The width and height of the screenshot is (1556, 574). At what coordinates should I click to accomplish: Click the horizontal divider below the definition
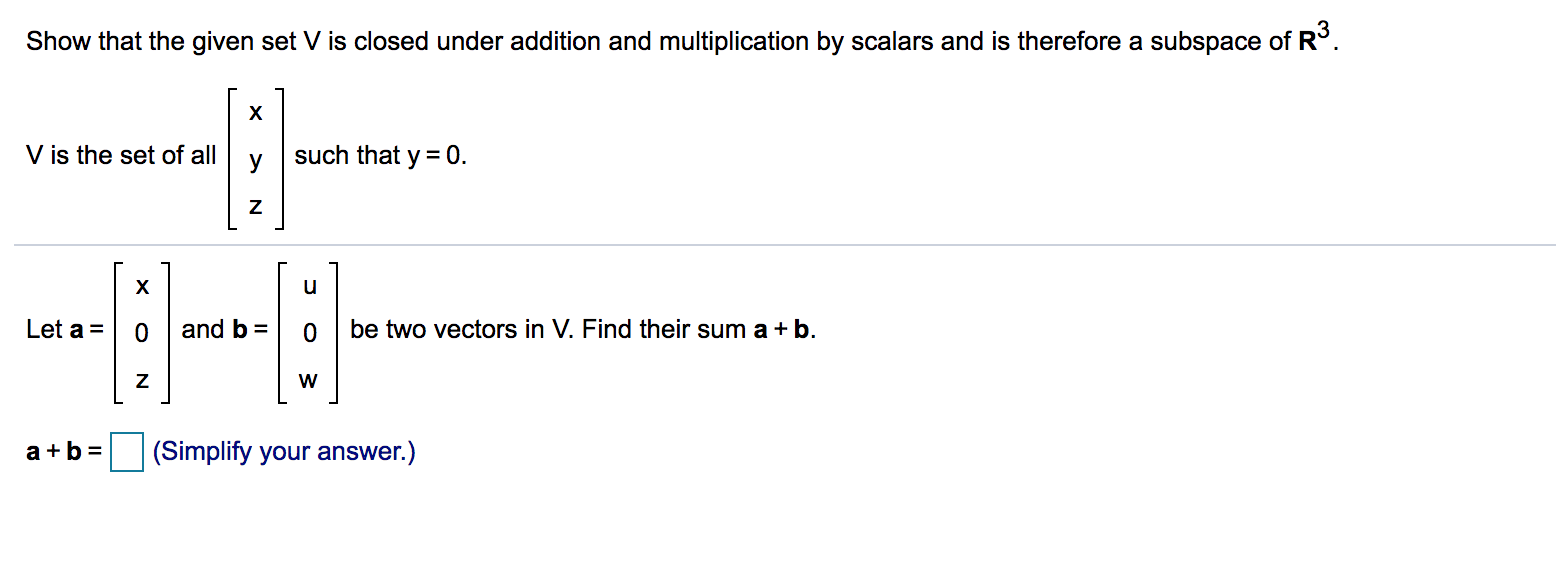tap(785, 244)
